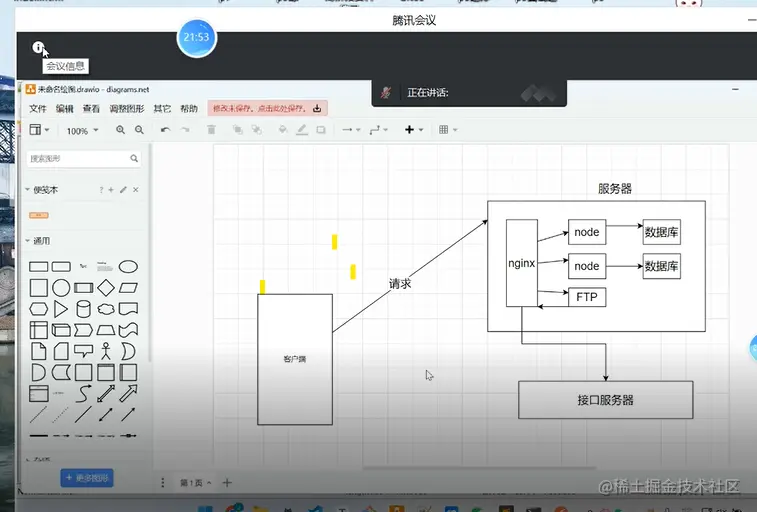Close the scratchpad section with X
The width and height of the screenshot is (757, 512).
(x=136, y=190)
